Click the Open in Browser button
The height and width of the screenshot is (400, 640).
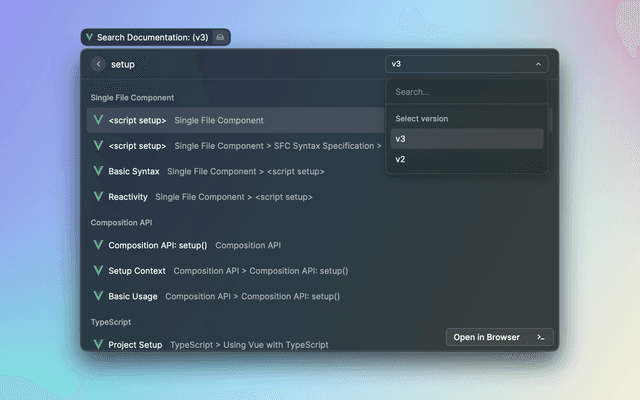(487, 337)
